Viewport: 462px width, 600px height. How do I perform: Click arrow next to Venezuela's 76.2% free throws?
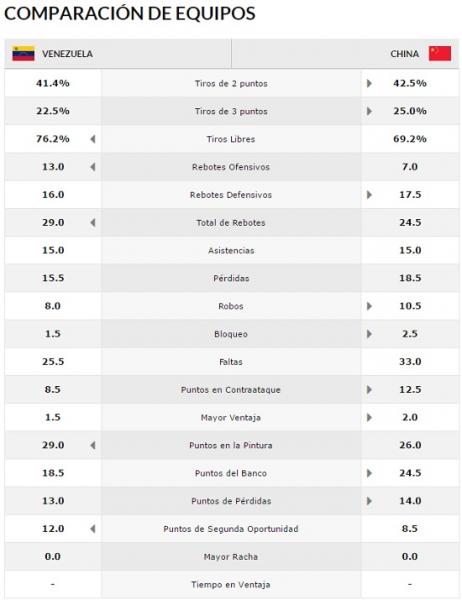(x=93, y=139)
